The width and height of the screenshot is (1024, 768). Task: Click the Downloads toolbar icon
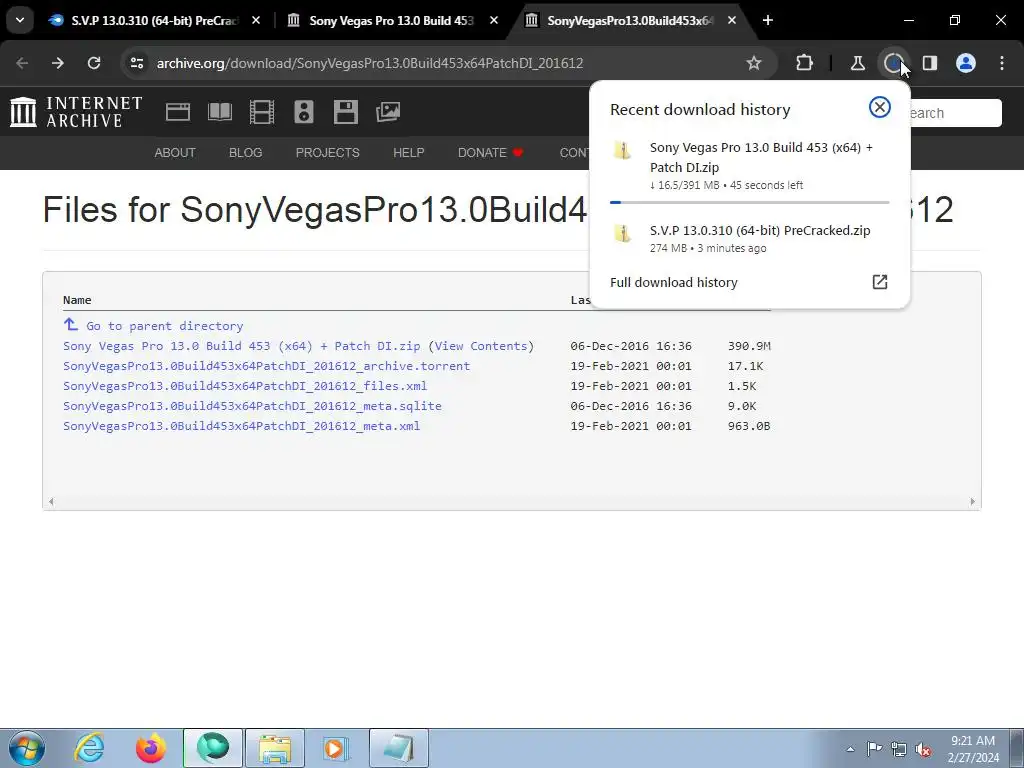pyautogui.click(x=893, y=63)
